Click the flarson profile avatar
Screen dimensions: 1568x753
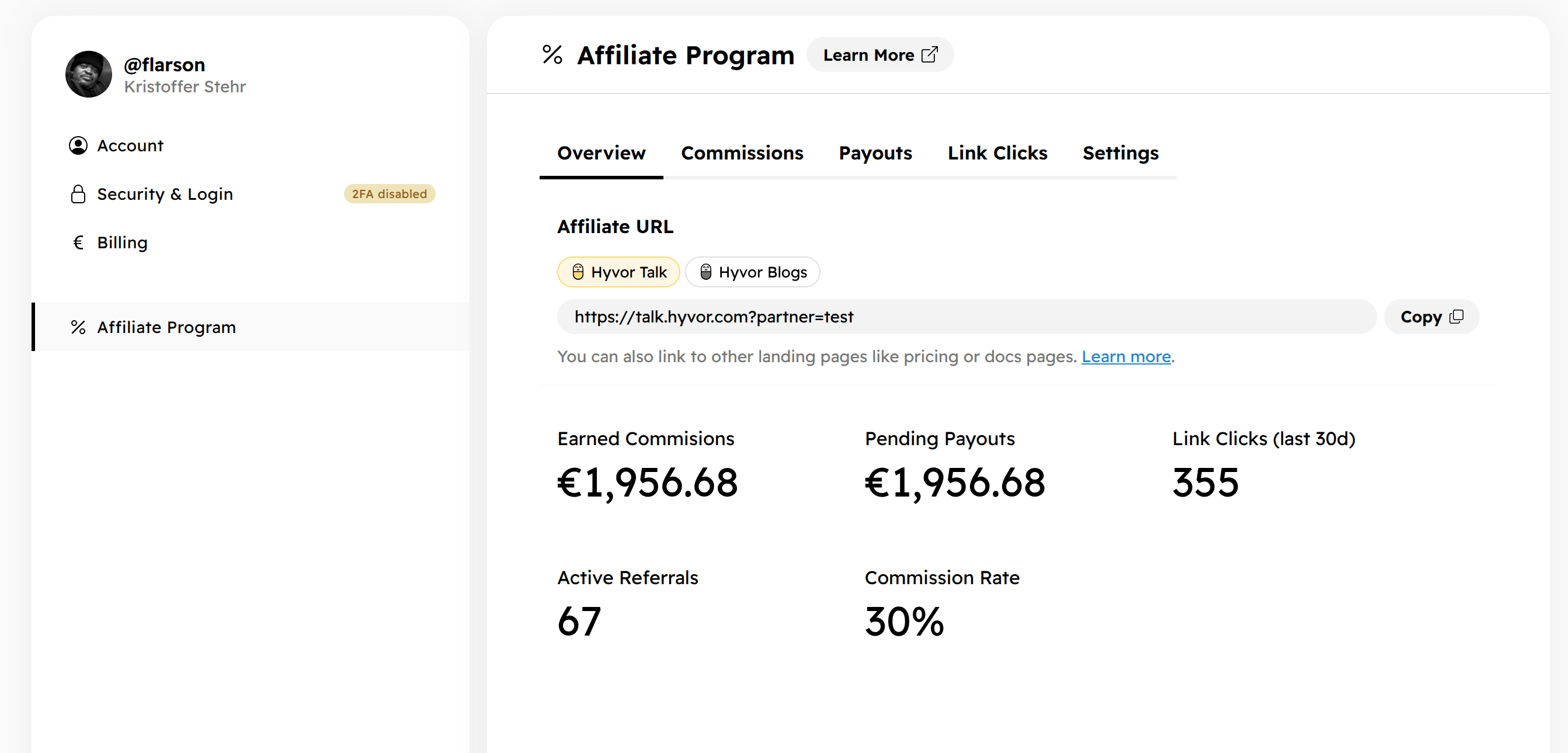(89, 74)
